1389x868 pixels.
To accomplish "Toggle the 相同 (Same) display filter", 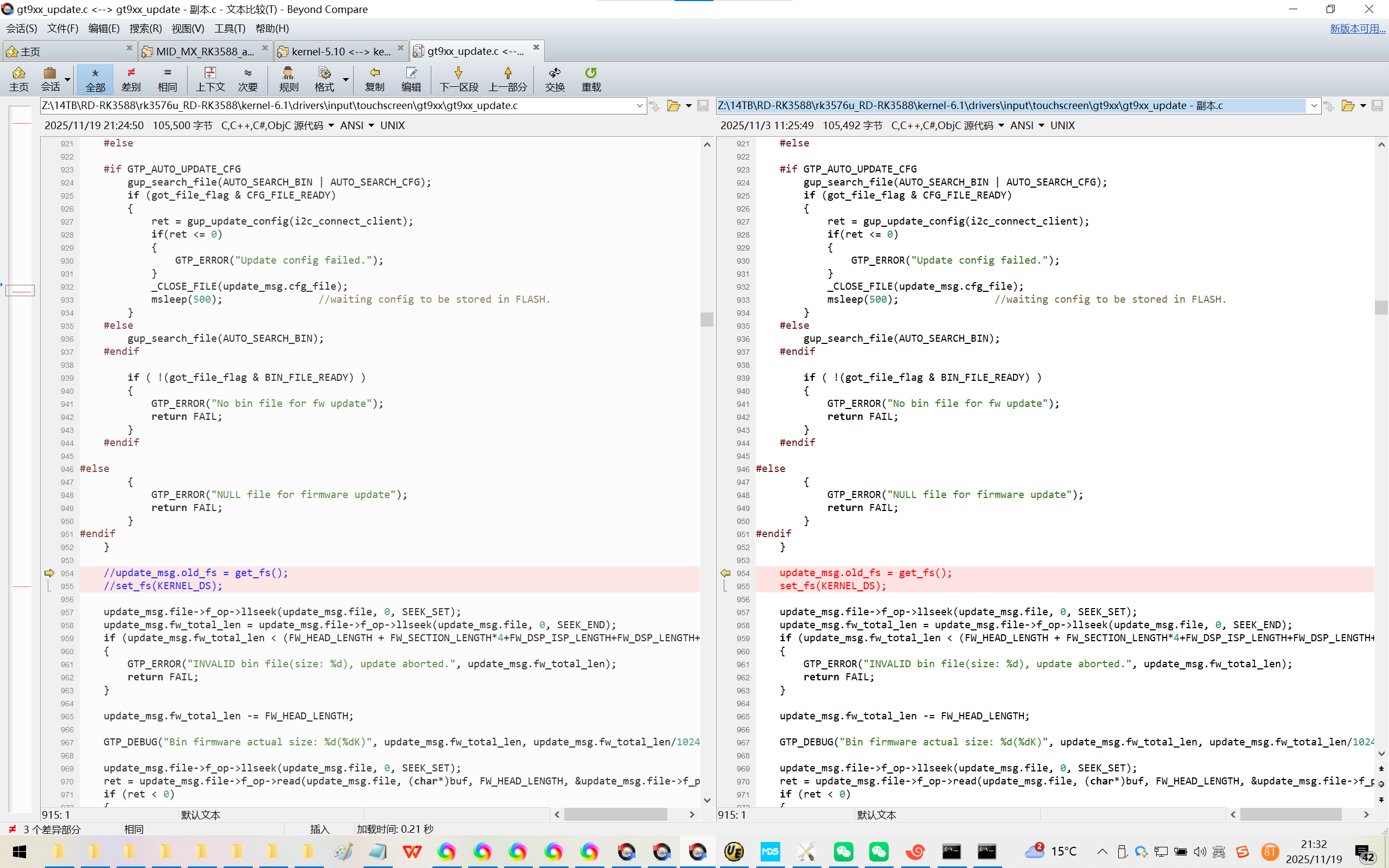I will pyautogui.click(x=167, y=79).
